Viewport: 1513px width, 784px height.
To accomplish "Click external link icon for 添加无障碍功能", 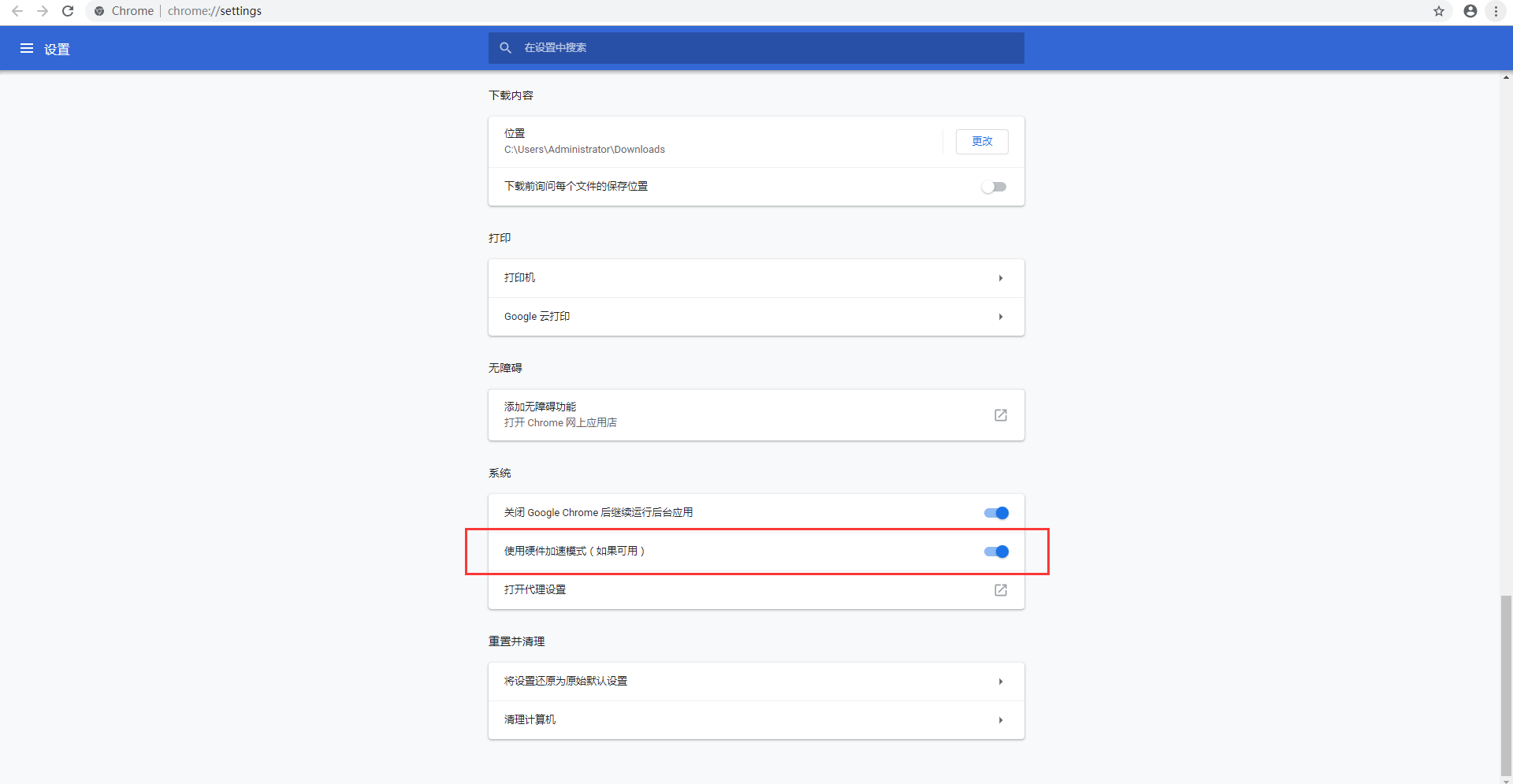I will [x=1000, y=415].
